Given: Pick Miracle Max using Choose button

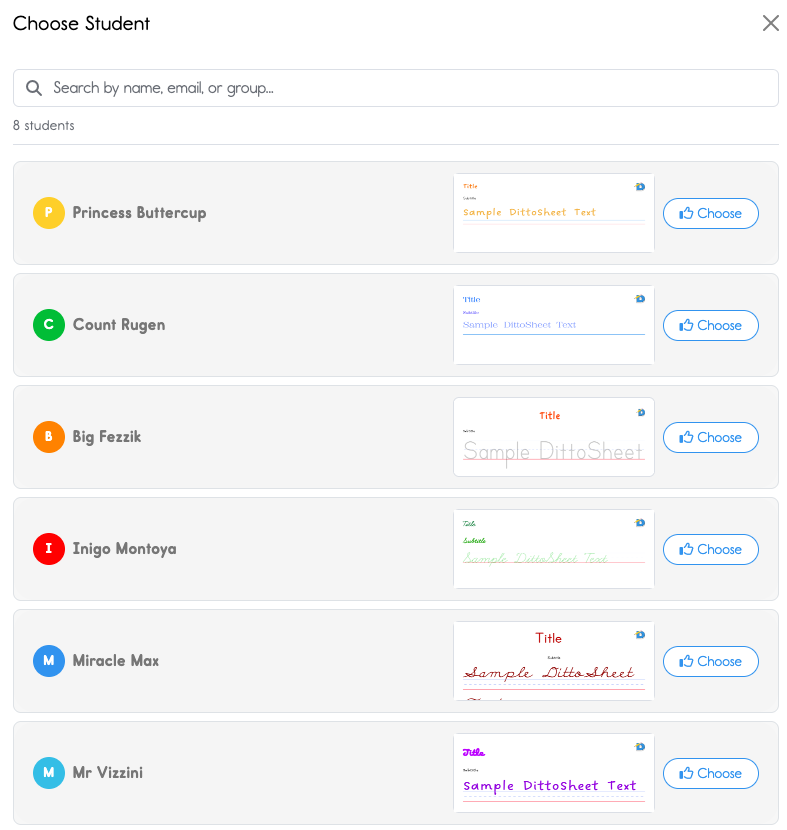Looking at the screenshot, I should (710, 661).
